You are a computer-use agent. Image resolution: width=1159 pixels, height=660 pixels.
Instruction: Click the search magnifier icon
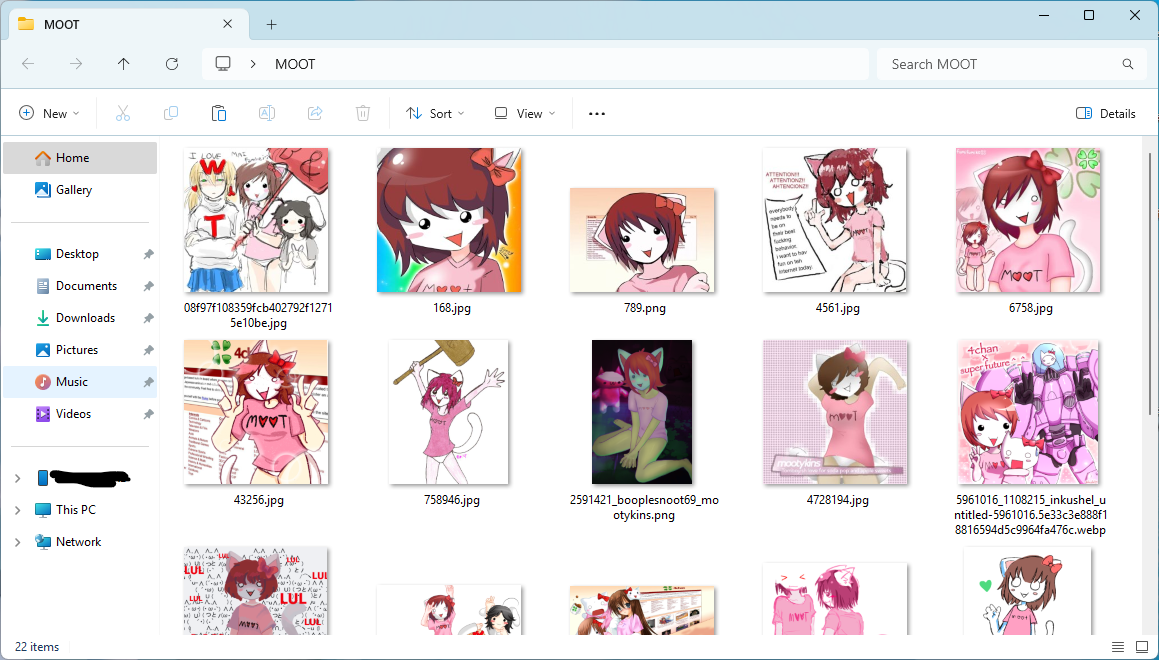coord(1128,64)
